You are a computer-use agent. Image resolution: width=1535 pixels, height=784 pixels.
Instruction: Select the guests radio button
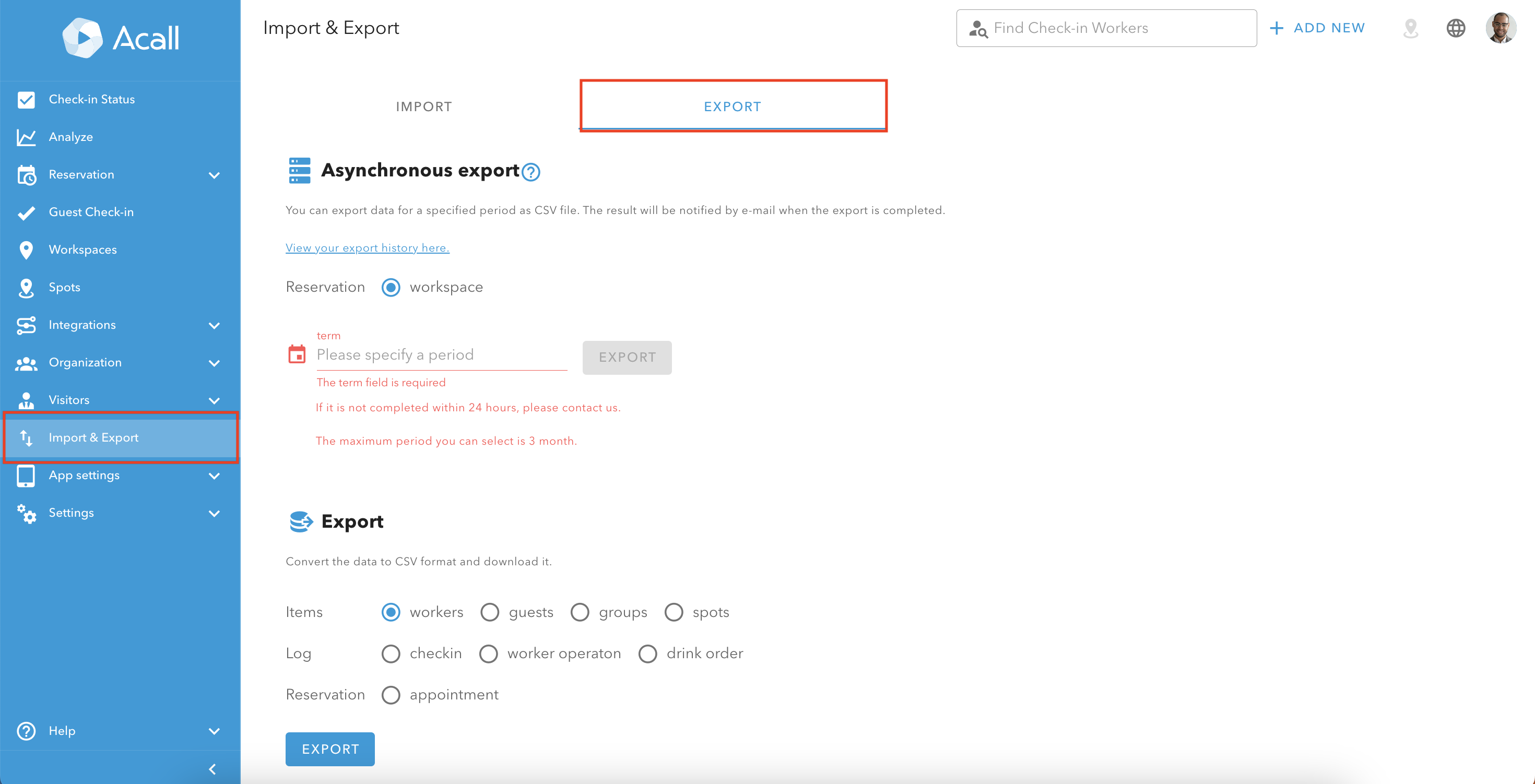click(490, 612)
